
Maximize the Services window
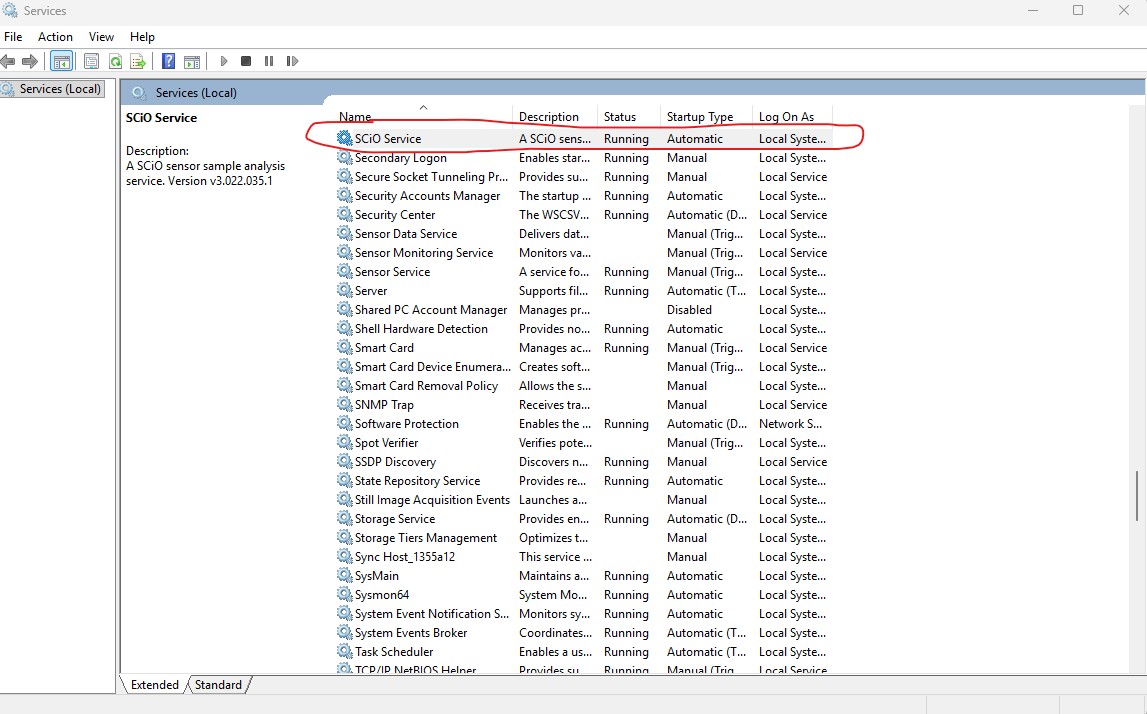[x=1078, y=10]
